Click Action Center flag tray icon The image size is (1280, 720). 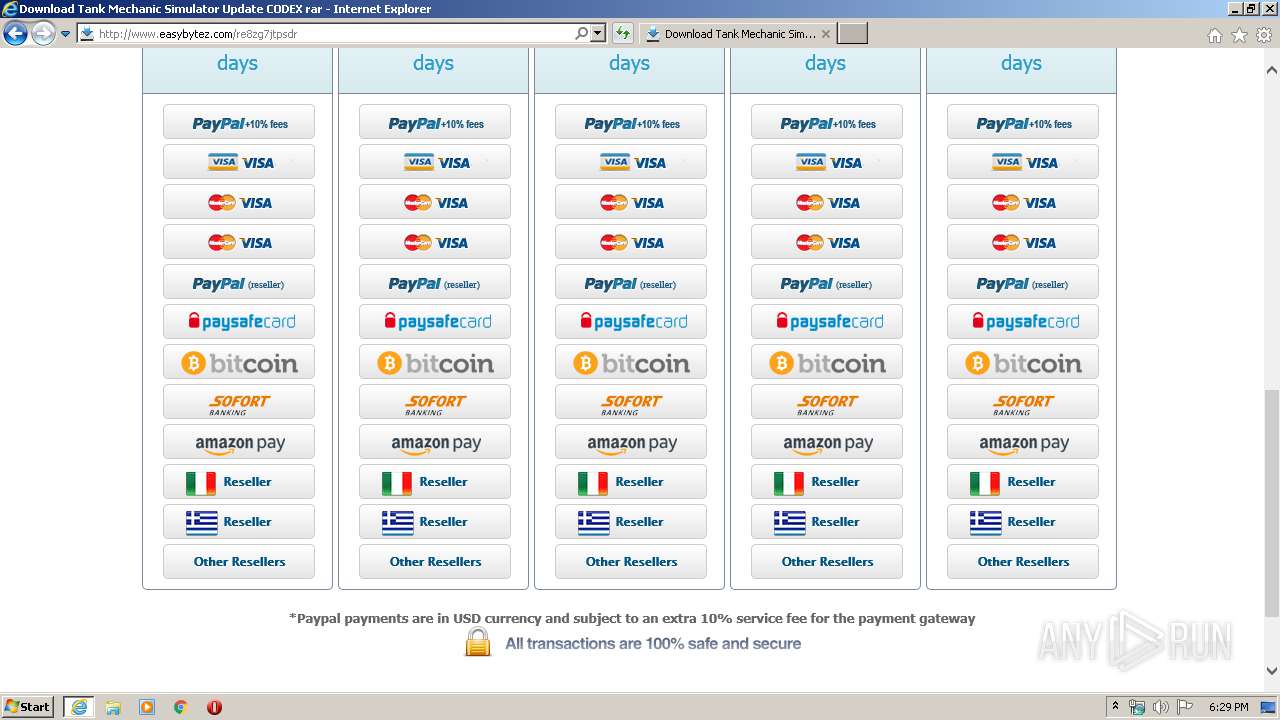pos(1185,707)
